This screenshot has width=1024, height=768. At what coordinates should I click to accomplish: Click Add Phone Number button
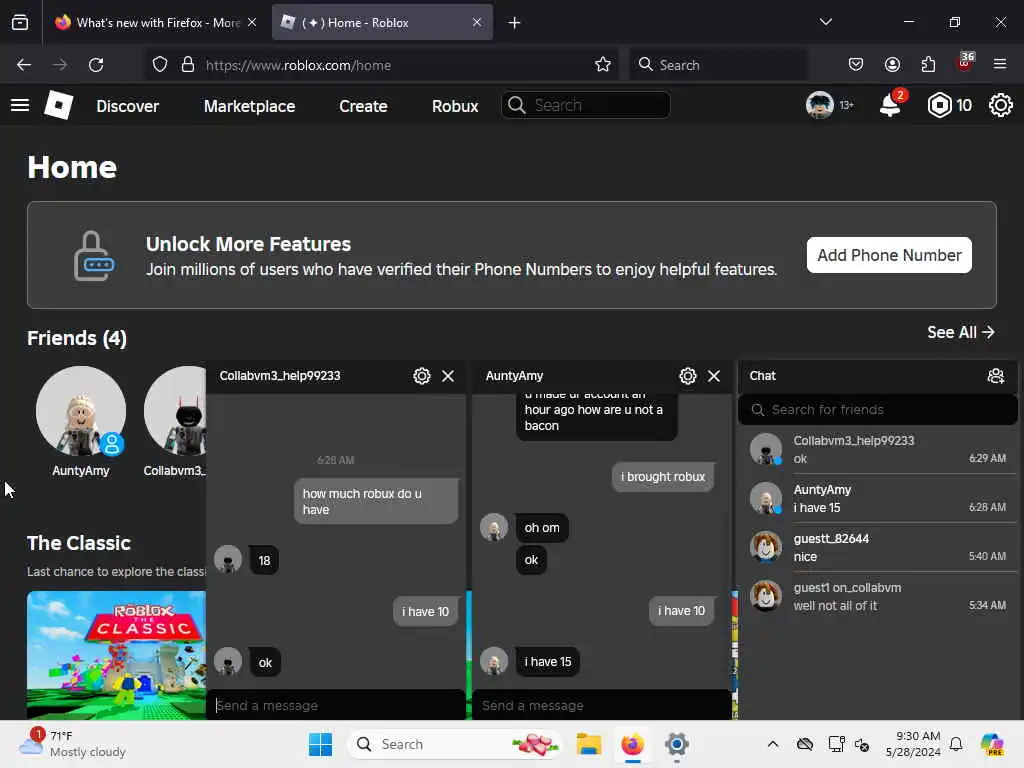click(x=889, y=255)
